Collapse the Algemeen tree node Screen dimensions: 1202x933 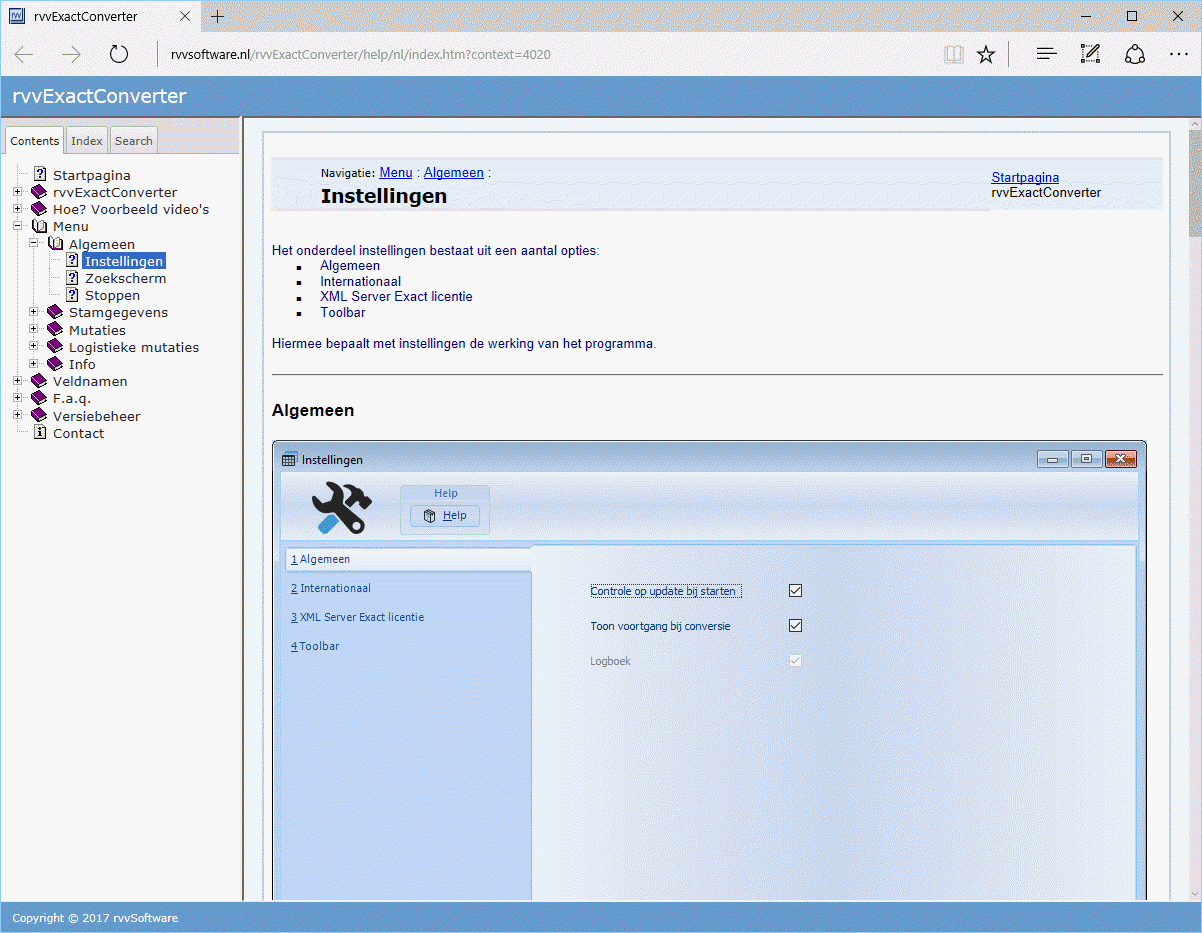33,243
